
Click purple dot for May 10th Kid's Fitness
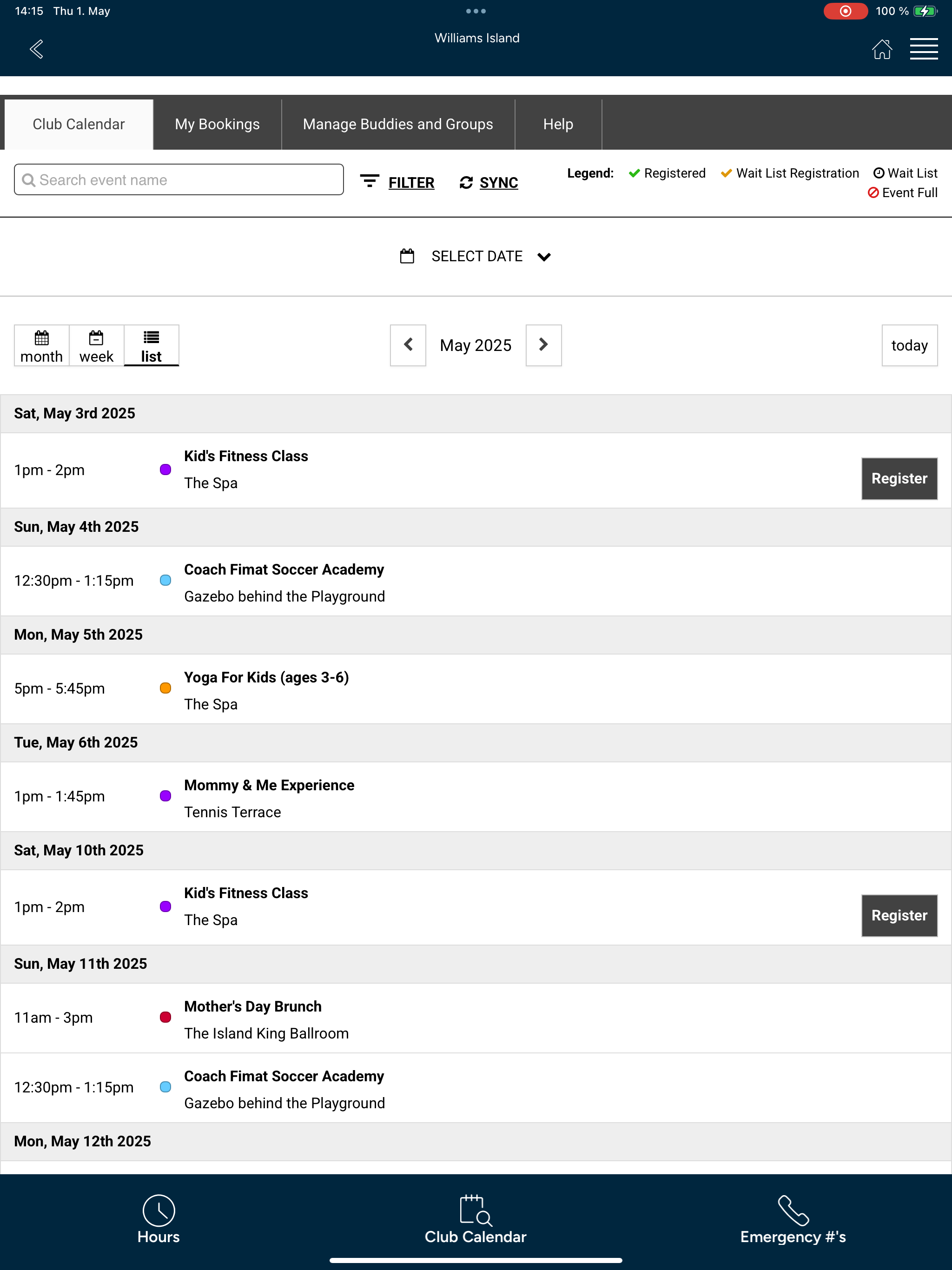(x=165, y=906)
